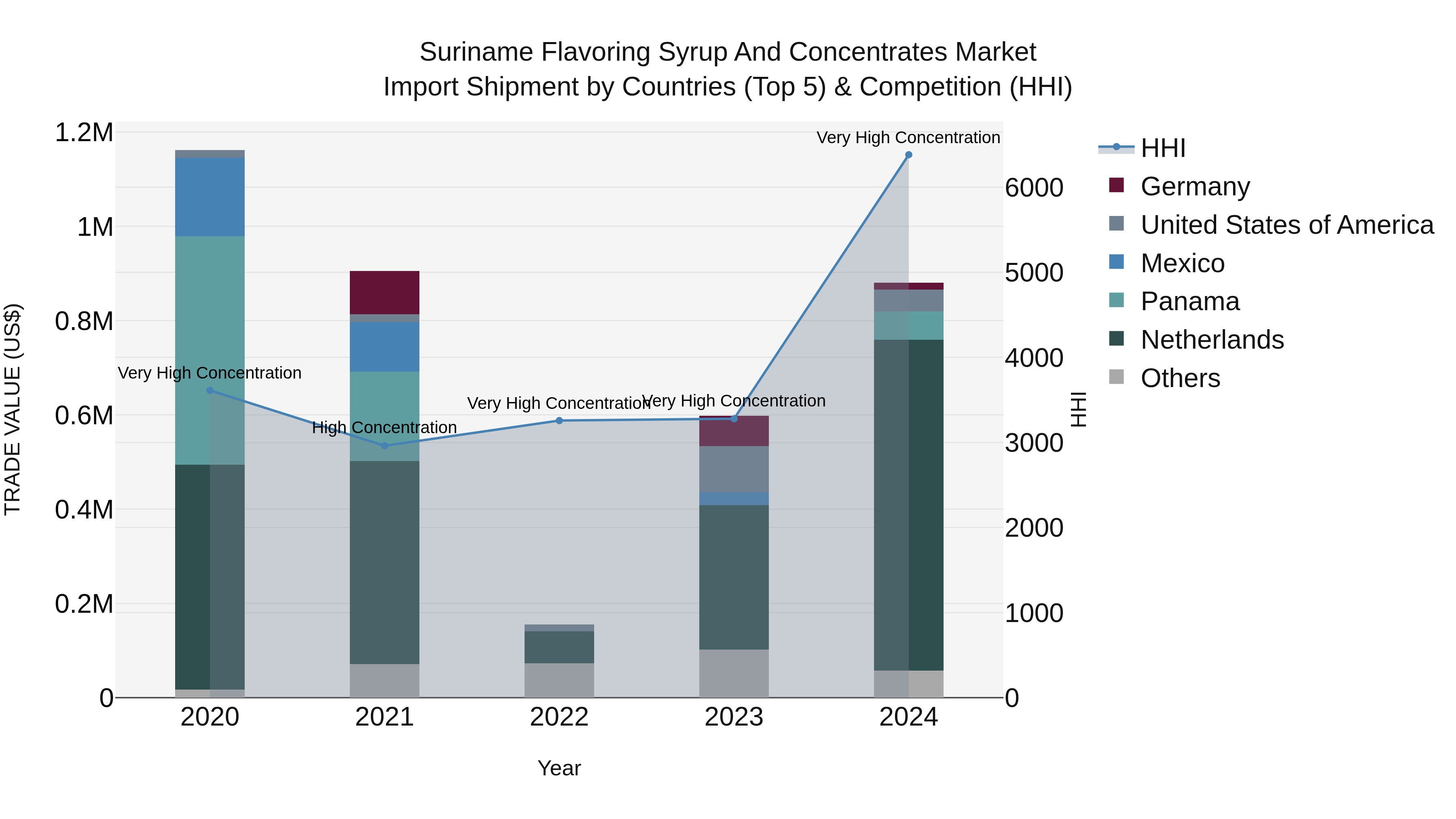Toggle the Germany legend entry
The height and width of the screenshot is (819, 1456).
(x=1180, y=186)
